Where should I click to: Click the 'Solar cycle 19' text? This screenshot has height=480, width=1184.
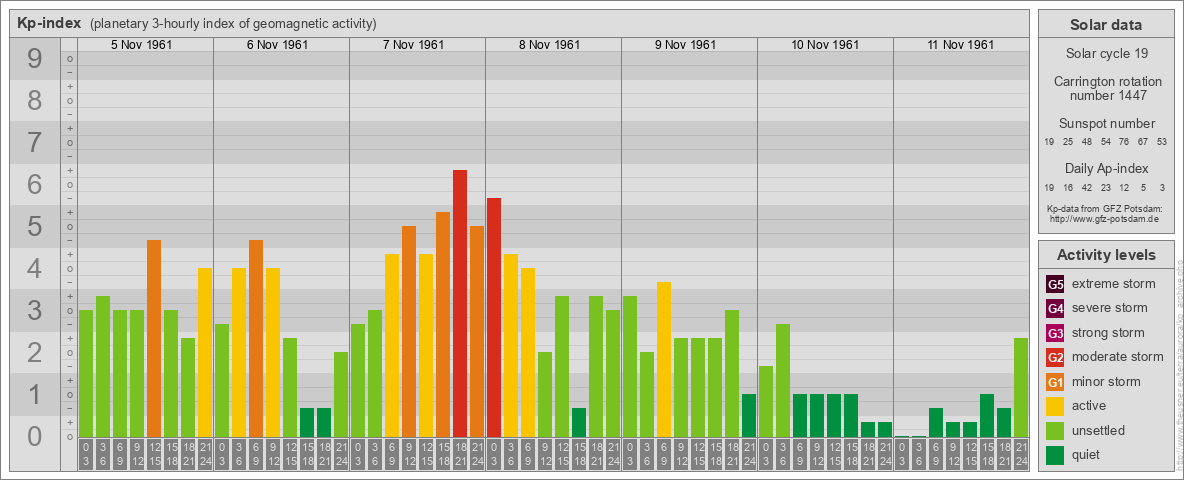1105,54
